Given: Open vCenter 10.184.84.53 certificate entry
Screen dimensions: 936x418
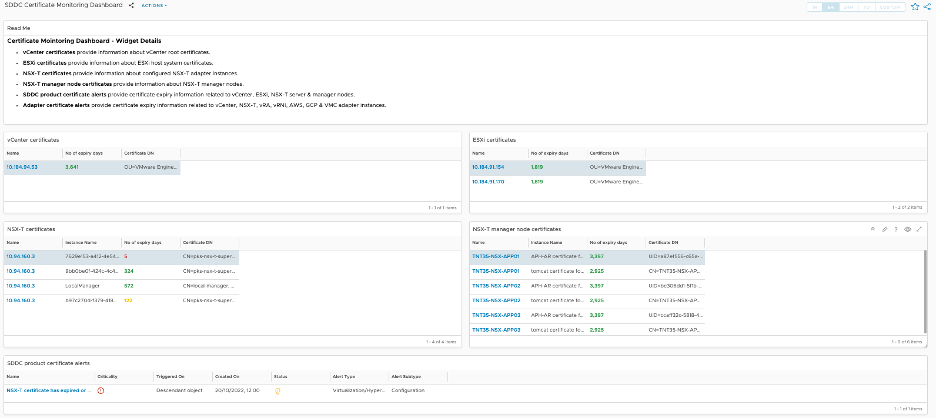Looking at the screenshot, I should (22, 168).
